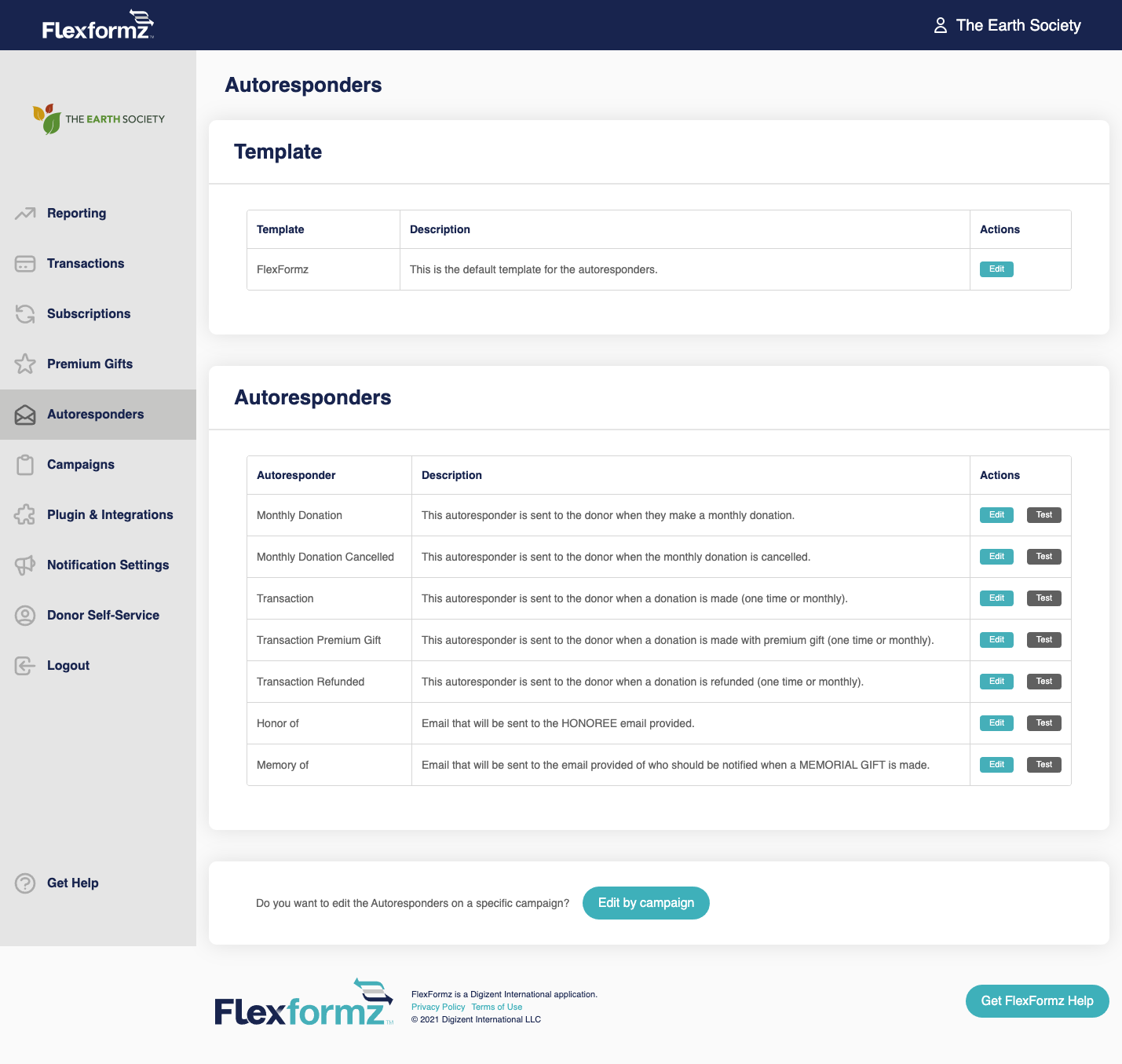
Task: Click The Earth Society account icon
Action: [x=940, y=24]
